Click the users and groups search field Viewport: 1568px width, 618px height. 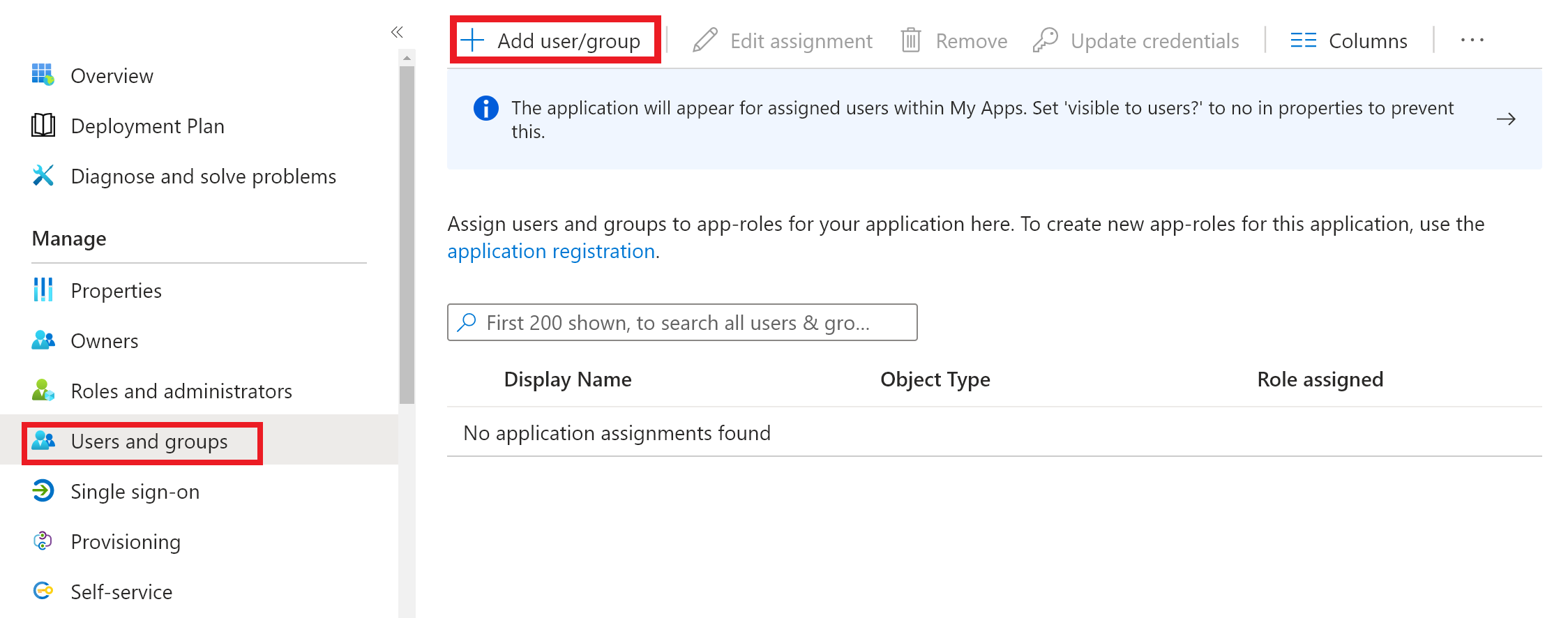click(682, 322)
